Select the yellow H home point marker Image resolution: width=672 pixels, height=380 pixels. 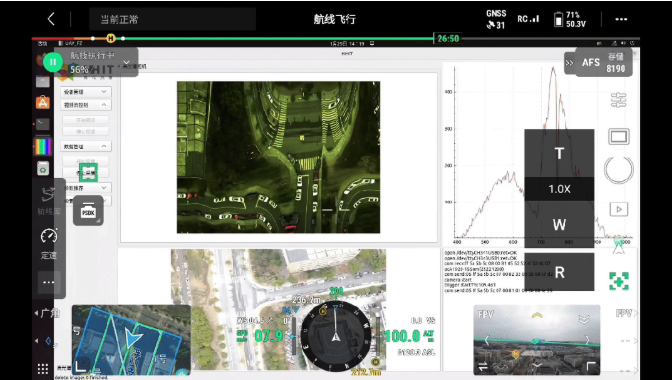point(111,38)
